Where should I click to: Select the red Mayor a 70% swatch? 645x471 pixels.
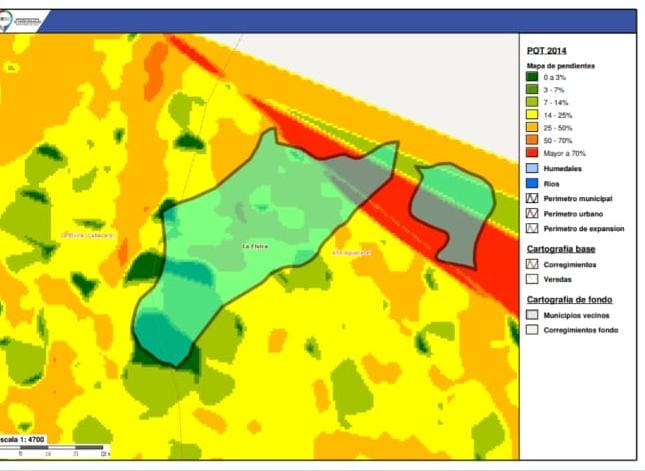coord(532,153)
